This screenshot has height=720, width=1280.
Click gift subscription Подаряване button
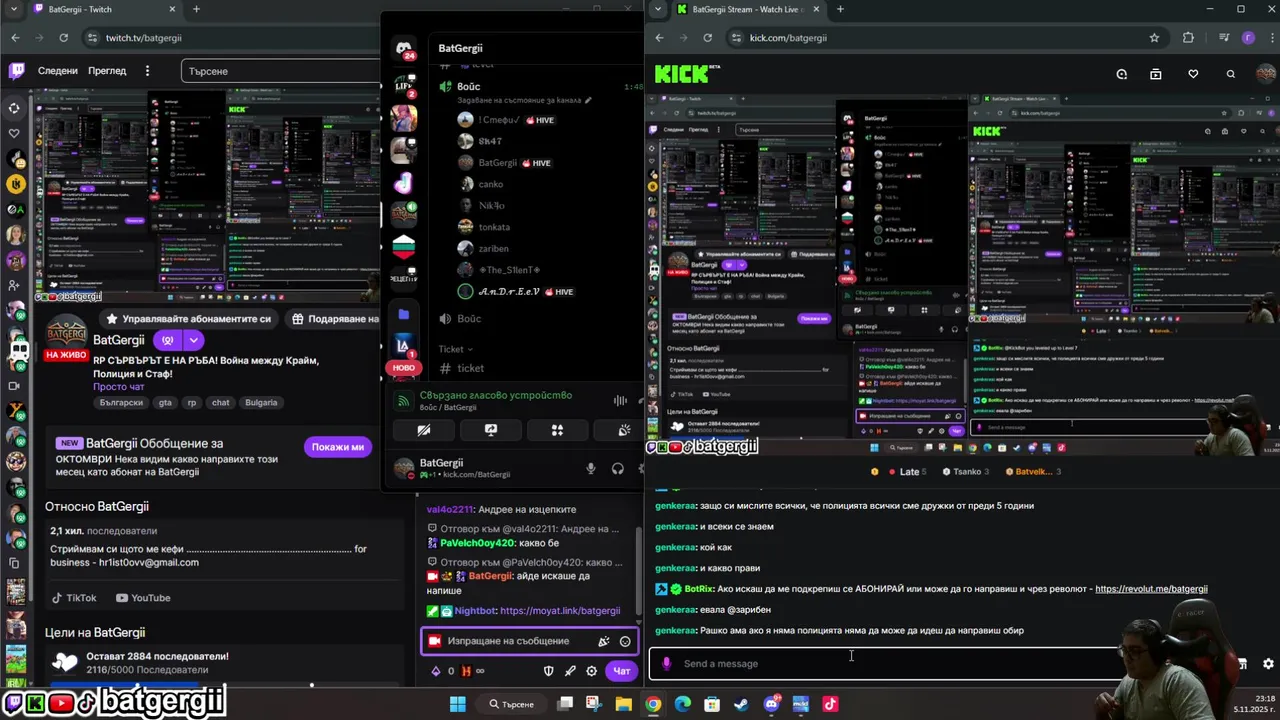333,319
